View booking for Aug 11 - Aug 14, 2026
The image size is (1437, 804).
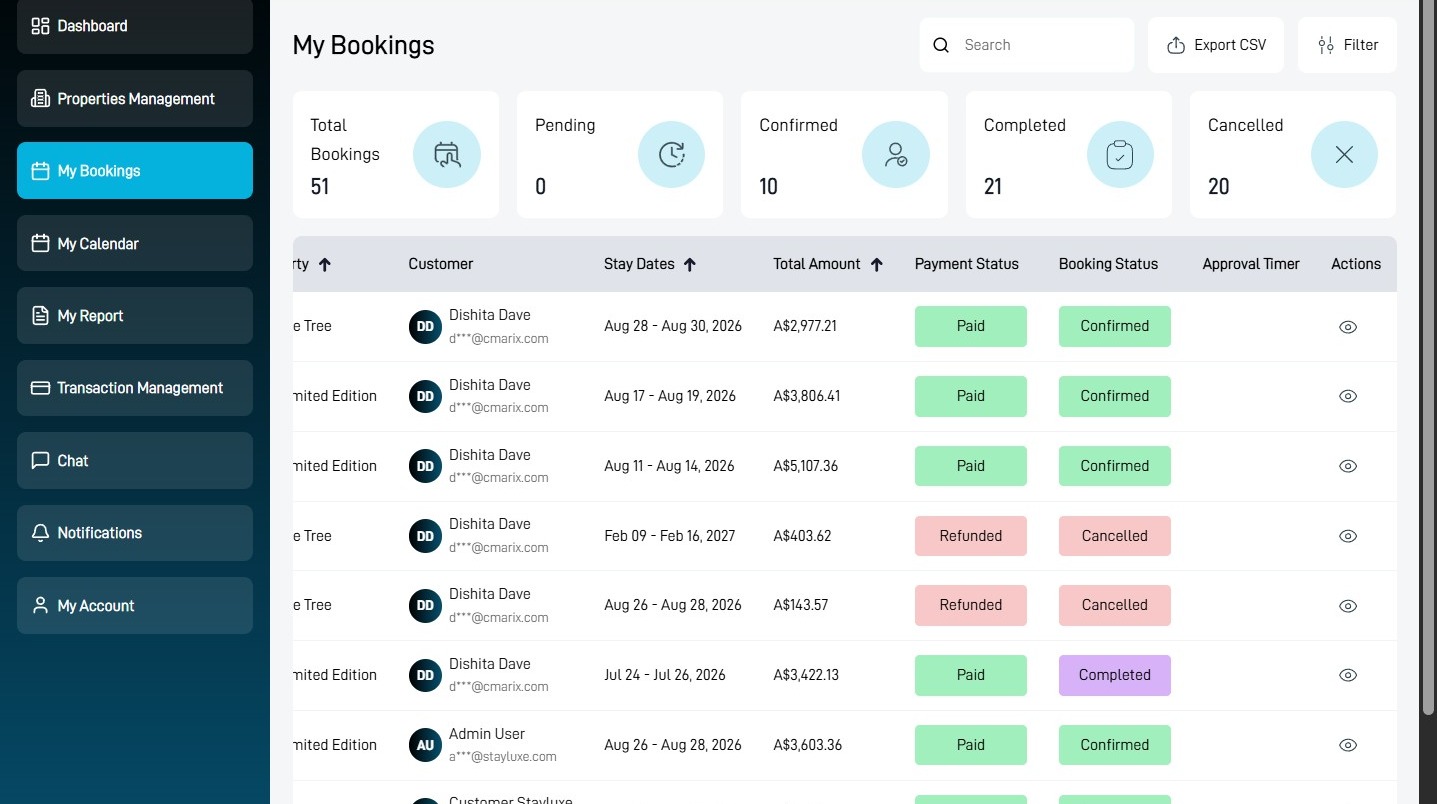click(x=1348, y=466)
